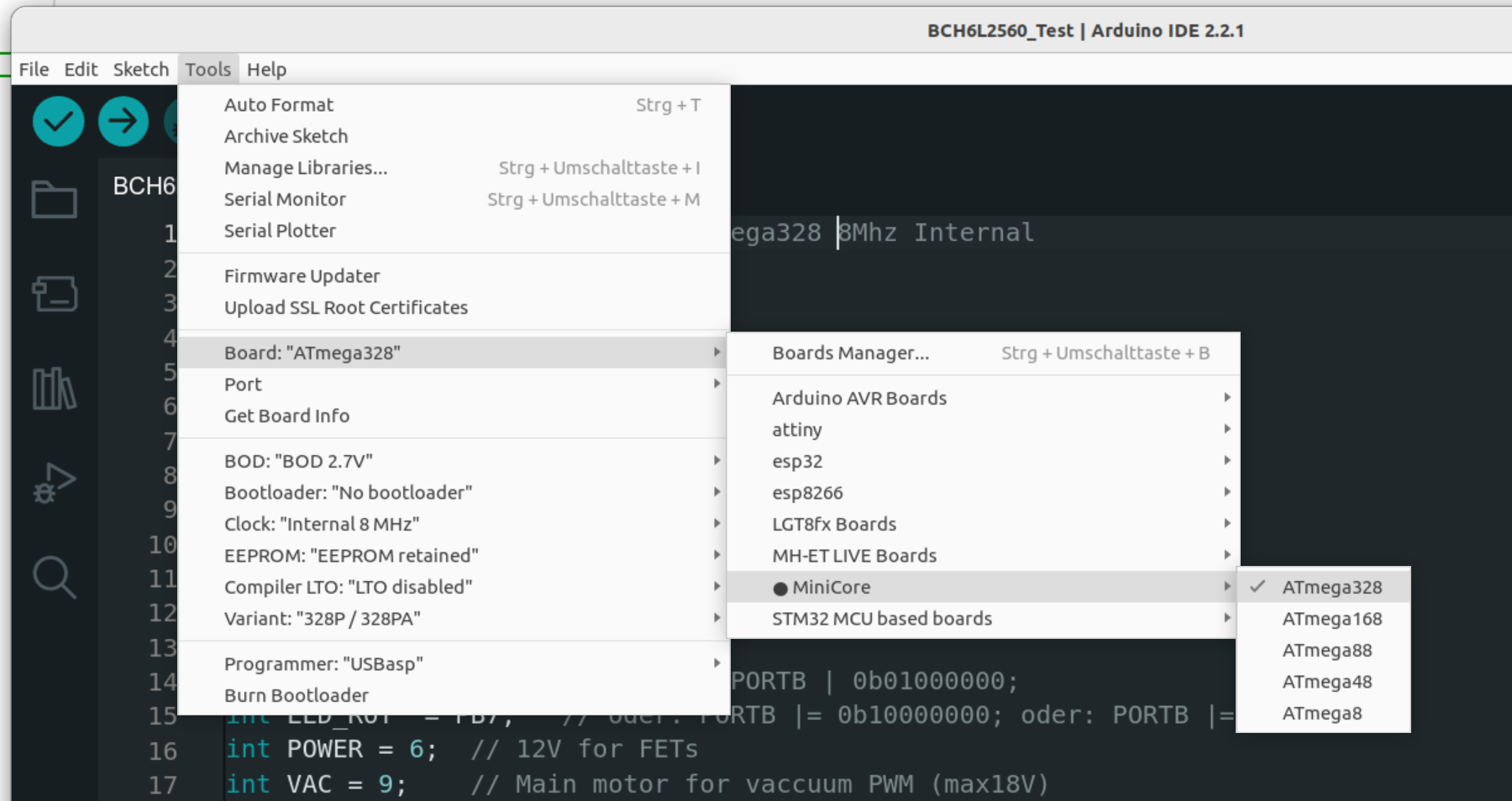Viewport: 1512px width, 801px height.
Task: Choose Burn Bootloader
Action: coord(454,695)
